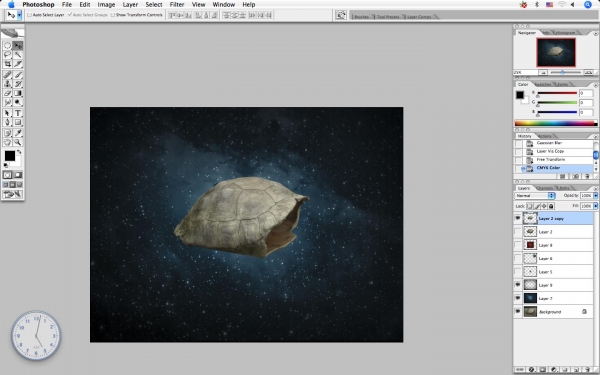Select the Pen tool

[x=7, y=122]
